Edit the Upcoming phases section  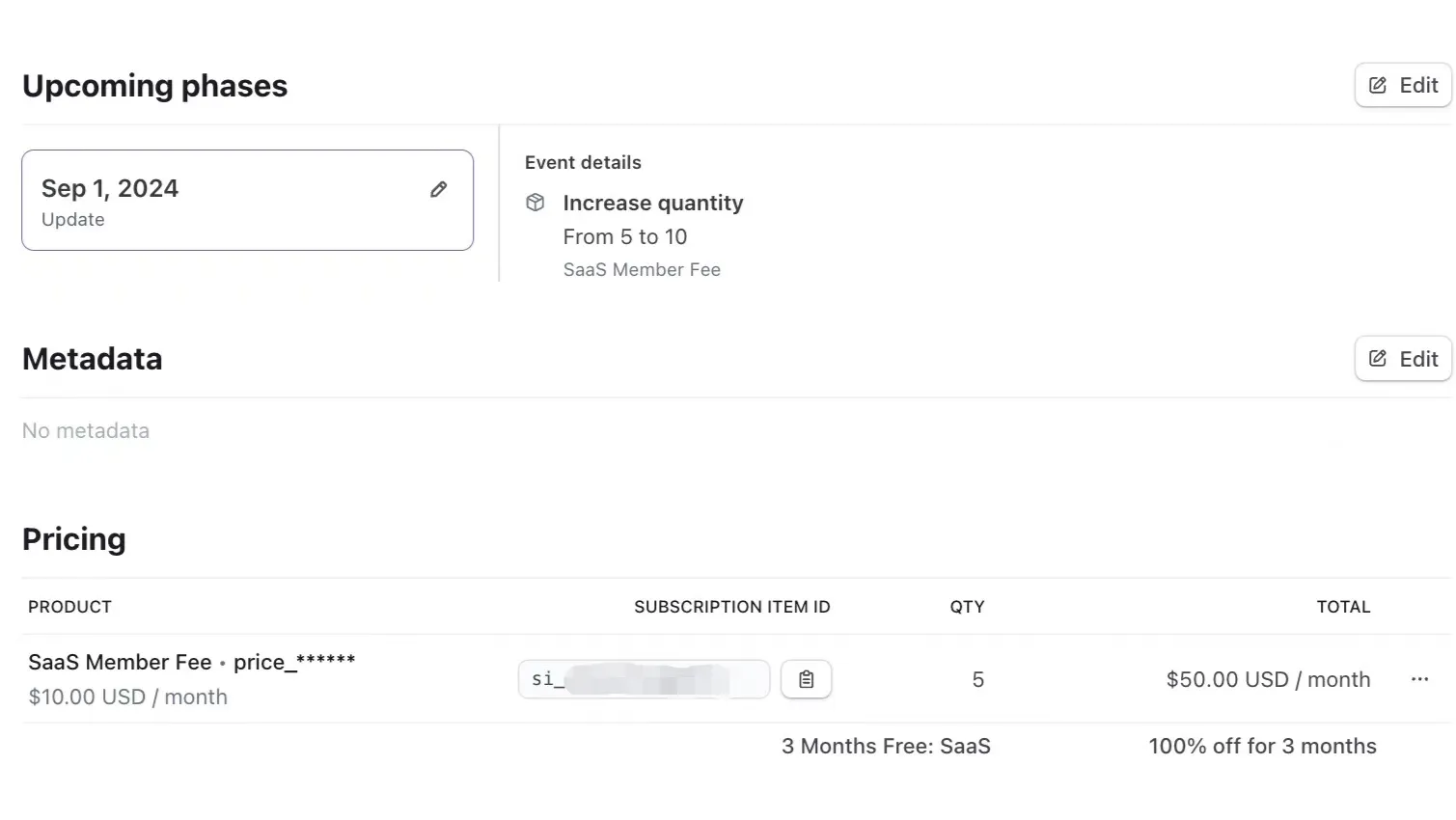tap(1403, 85)
